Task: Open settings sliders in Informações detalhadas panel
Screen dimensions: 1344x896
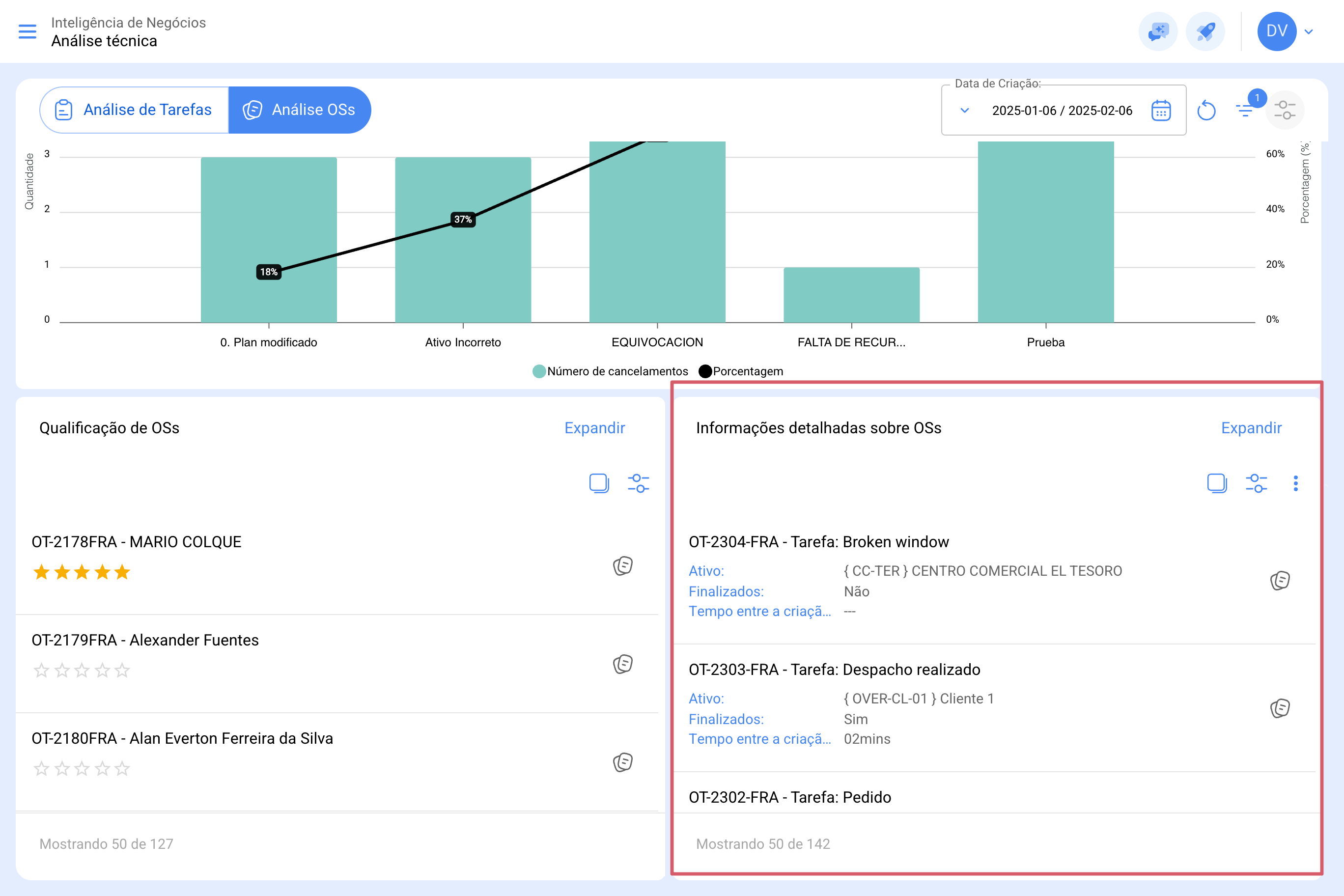Action: click(x=1256, y=483)
